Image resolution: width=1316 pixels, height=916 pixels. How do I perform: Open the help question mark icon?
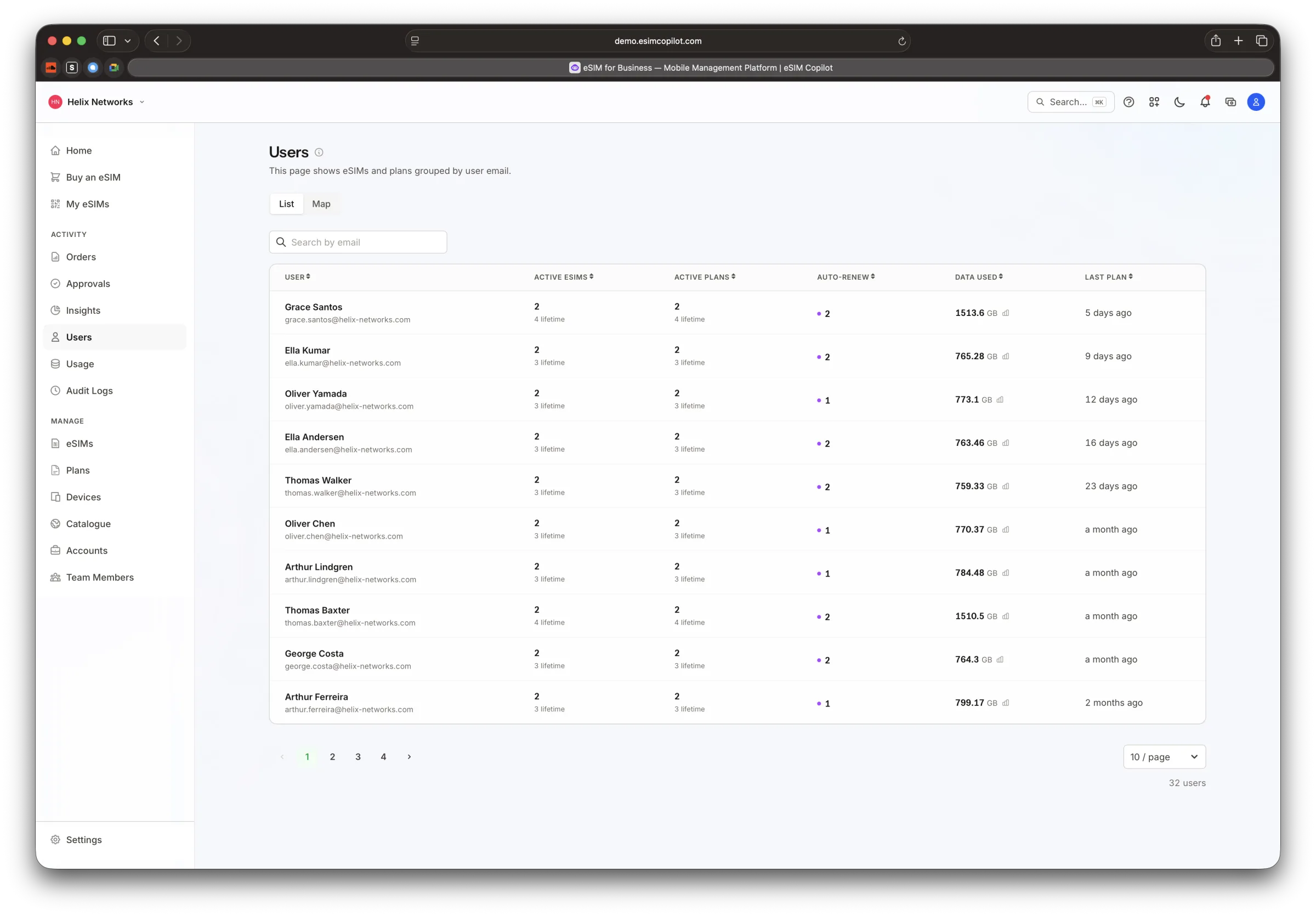click(1128, 102)
